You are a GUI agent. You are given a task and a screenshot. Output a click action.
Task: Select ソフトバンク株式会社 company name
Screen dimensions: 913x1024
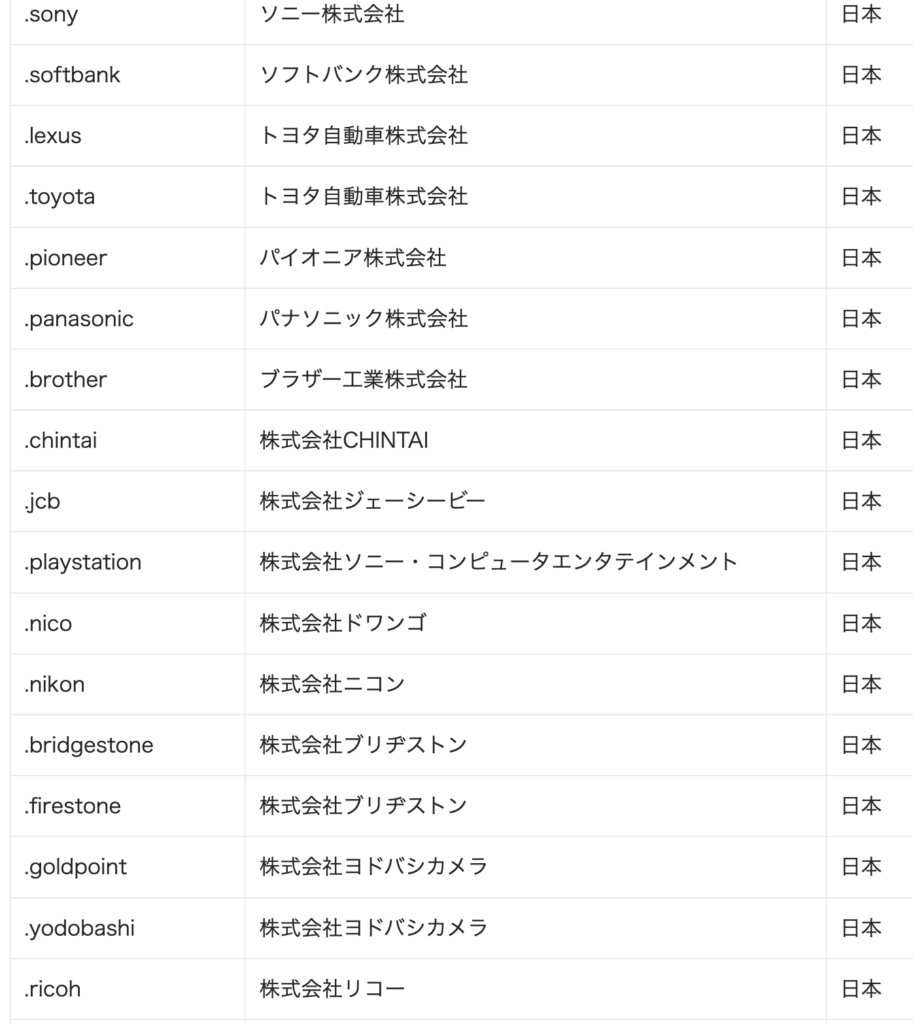click(363, 75)
